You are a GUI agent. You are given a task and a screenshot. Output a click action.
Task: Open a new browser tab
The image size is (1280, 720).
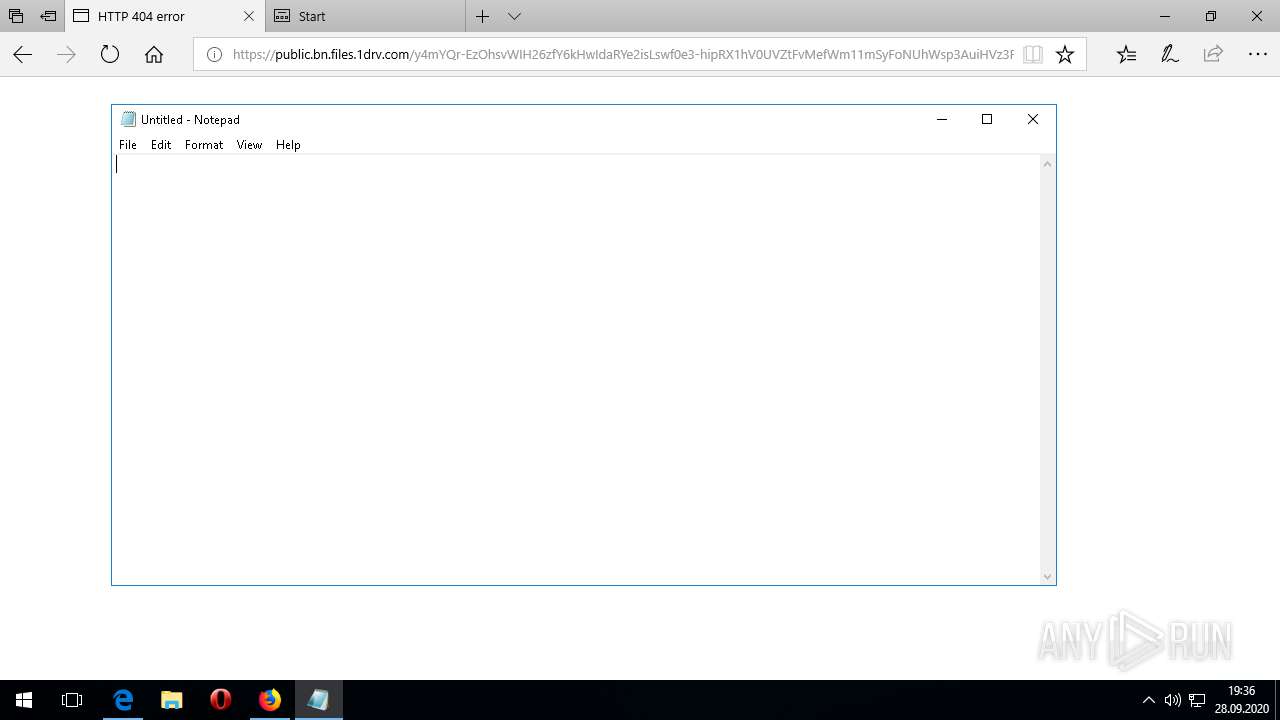[x=482, y=16]
